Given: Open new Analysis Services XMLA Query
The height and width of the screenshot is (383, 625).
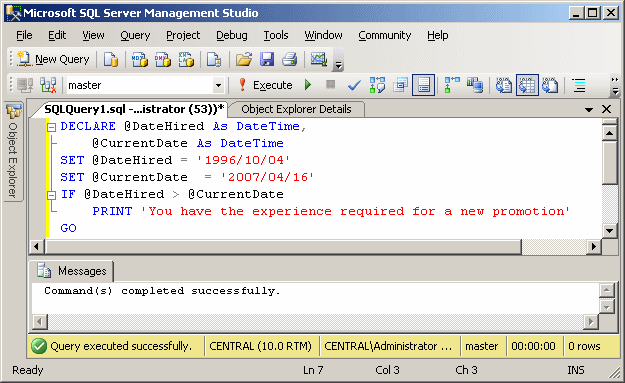Looking at the screenshot, I should click(x=186, y=60).
